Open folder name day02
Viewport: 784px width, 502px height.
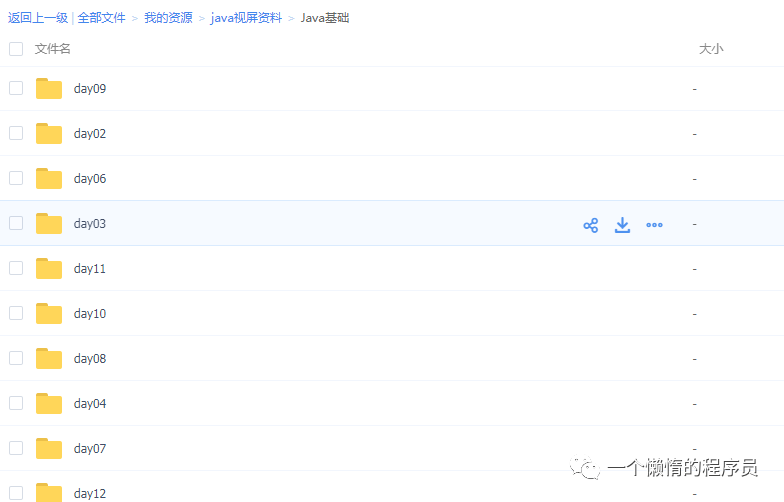pyautogui.click(x=90, y=134)
